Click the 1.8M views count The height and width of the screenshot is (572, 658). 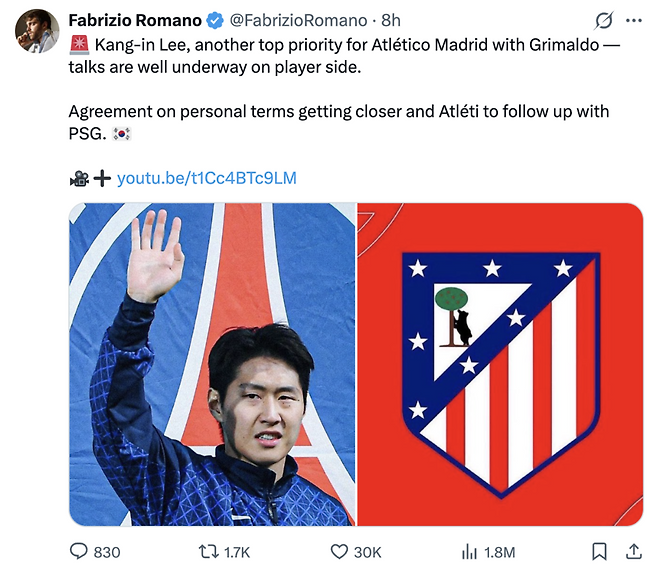click(x=500, y=552)
